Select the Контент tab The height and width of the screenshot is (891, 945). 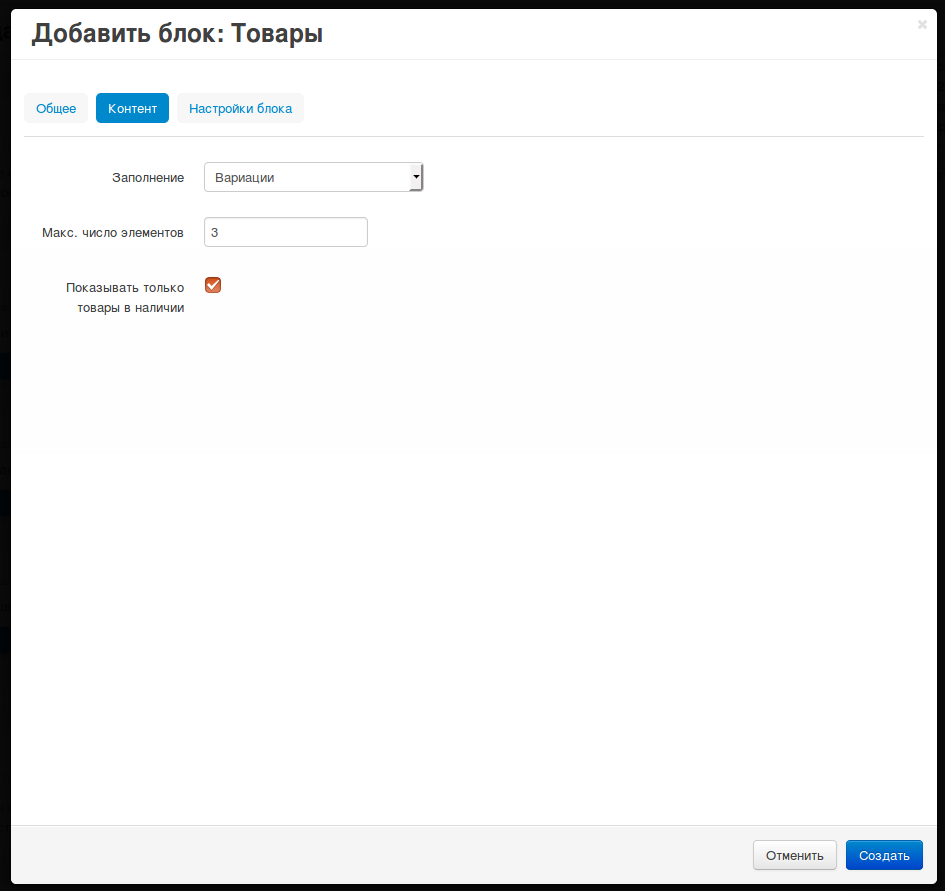point(132,108)
